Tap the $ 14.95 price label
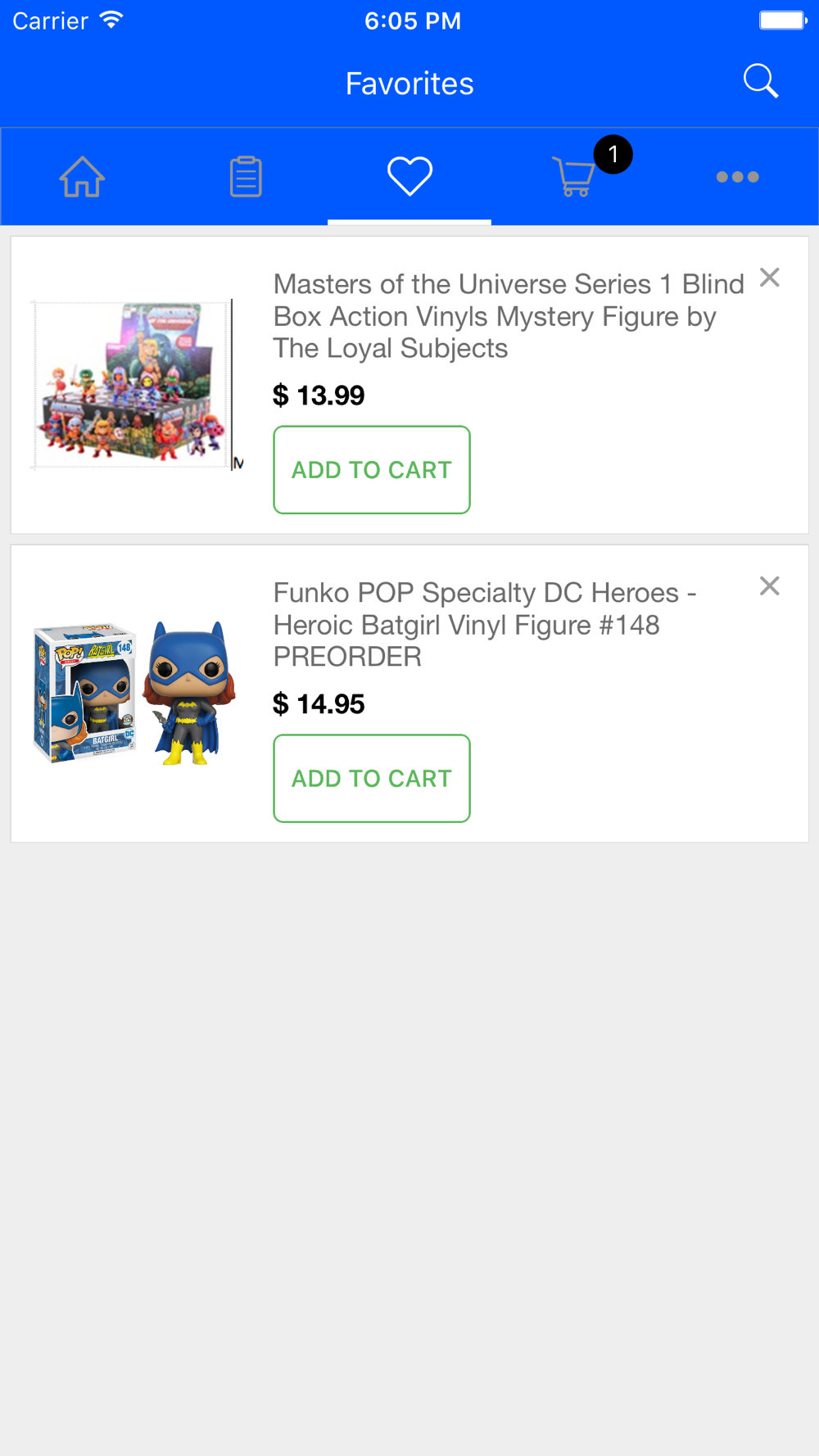Image resolution: width=819 pixels, height=1456 pixels. coord(319,704)
